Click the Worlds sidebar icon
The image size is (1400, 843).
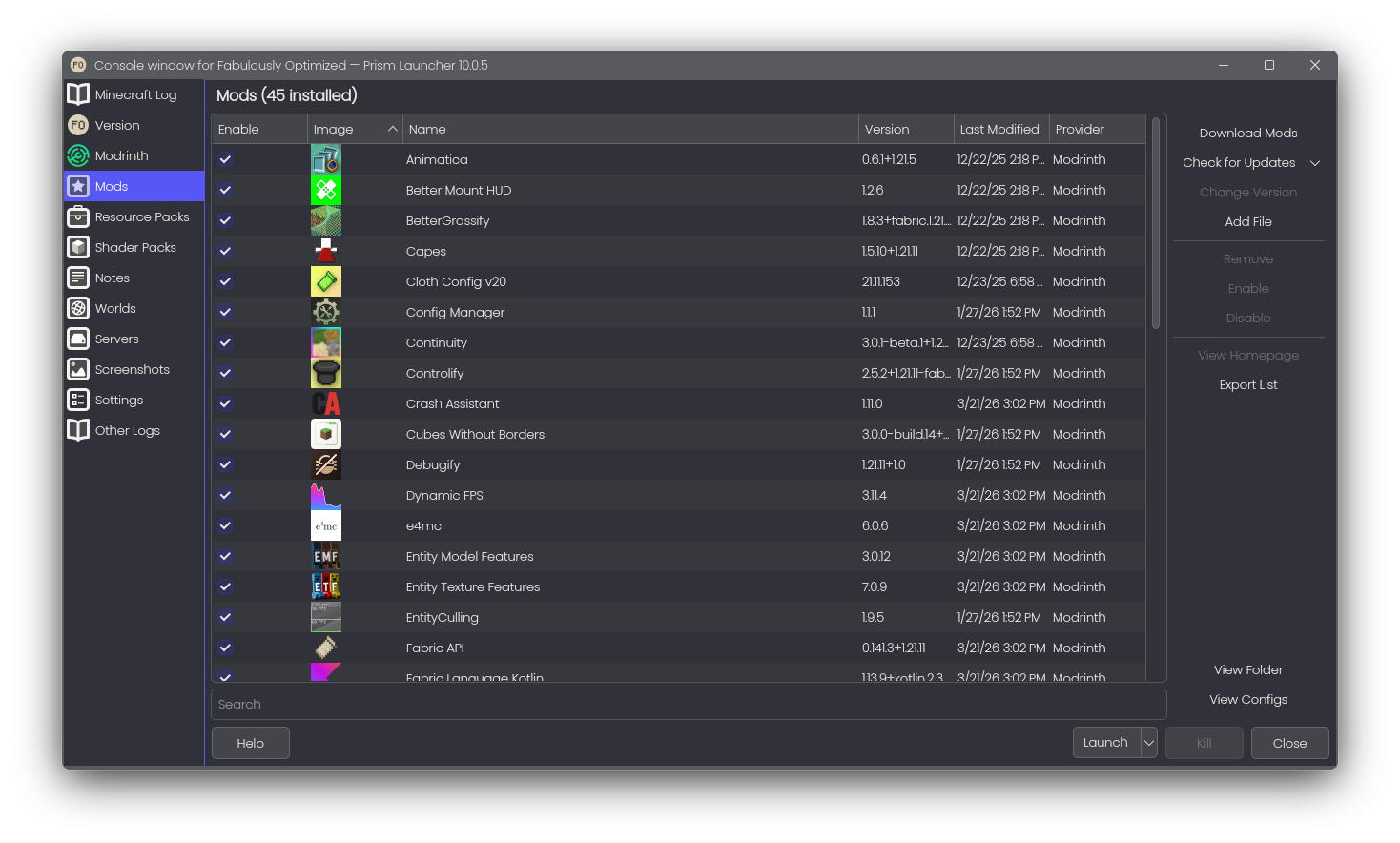click(x=78, y=308)
